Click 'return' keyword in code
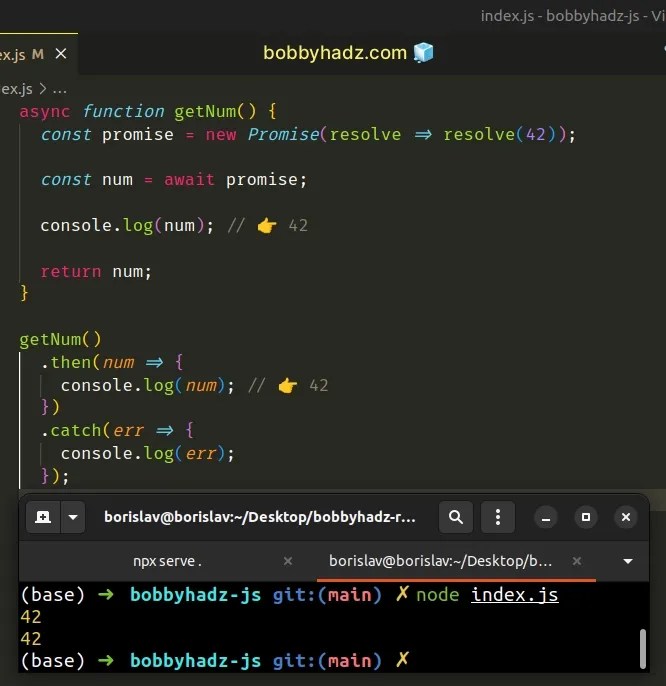666x686 pixels. point(70,272)
